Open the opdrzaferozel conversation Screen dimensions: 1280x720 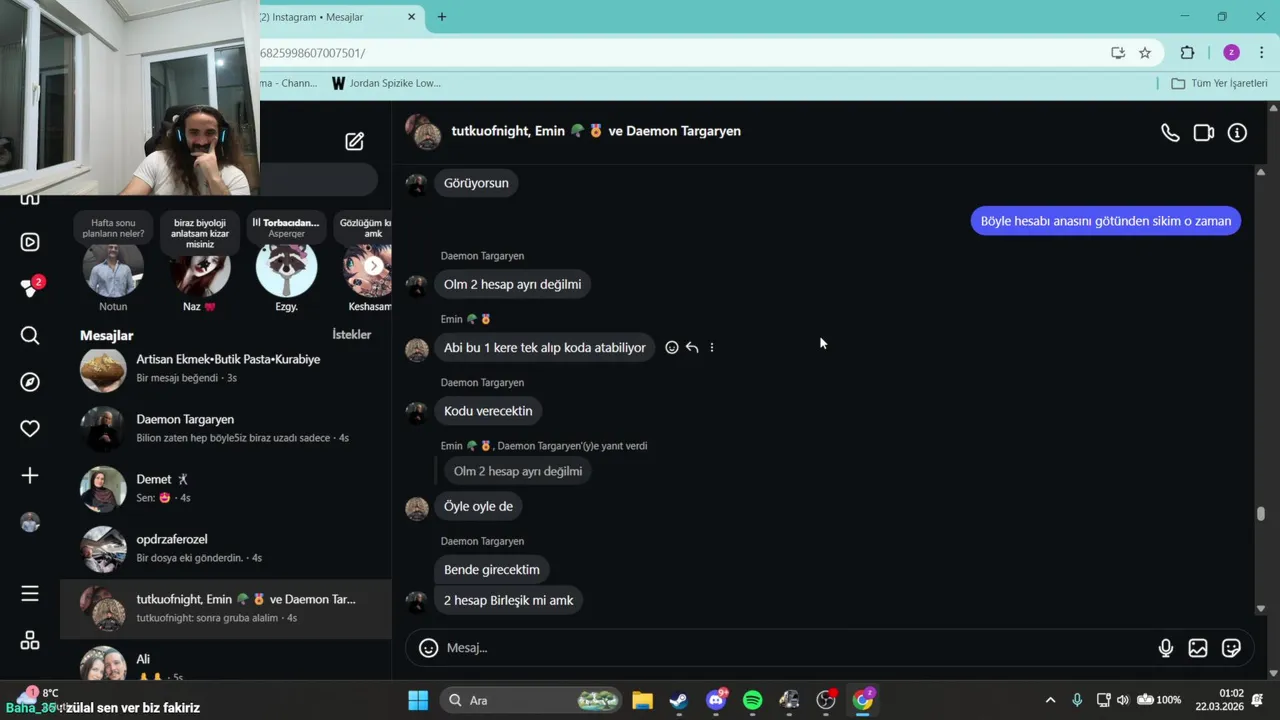(226, 548)
